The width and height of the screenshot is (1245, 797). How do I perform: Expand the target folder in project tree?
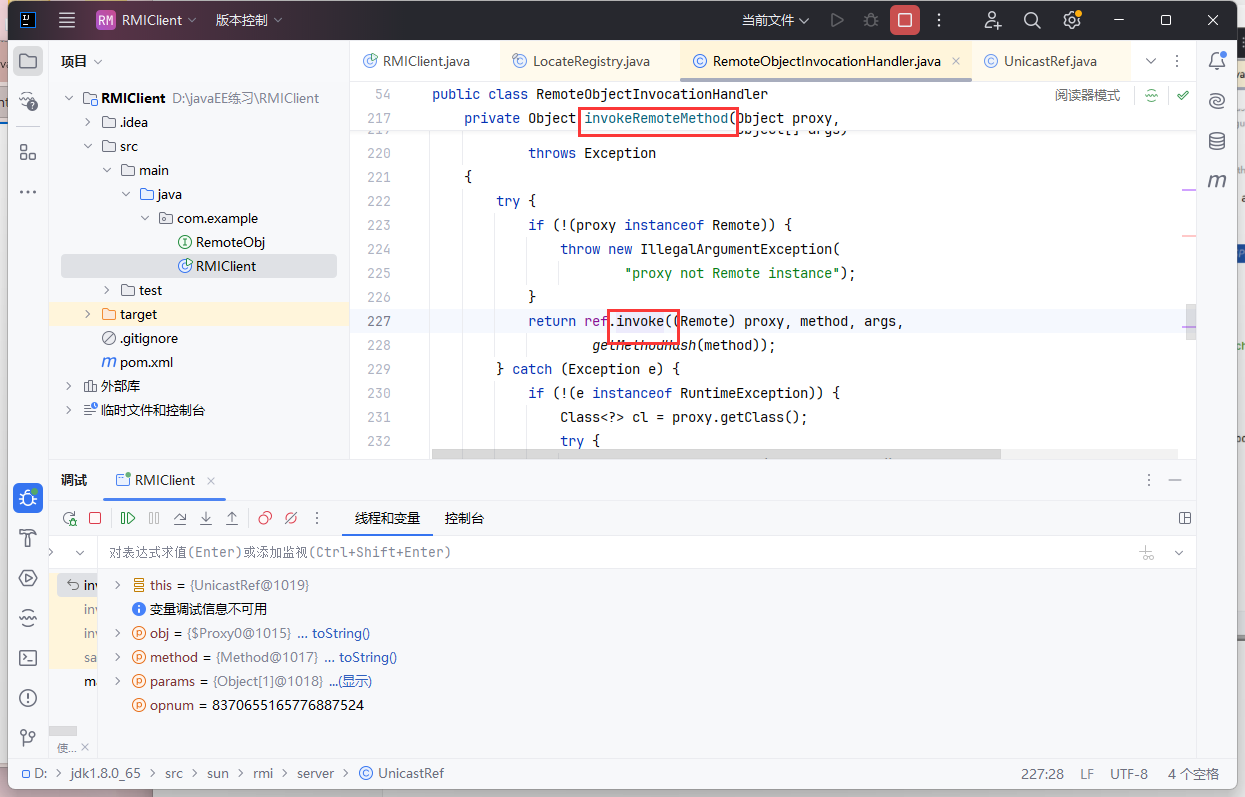(x=88, y=314)
